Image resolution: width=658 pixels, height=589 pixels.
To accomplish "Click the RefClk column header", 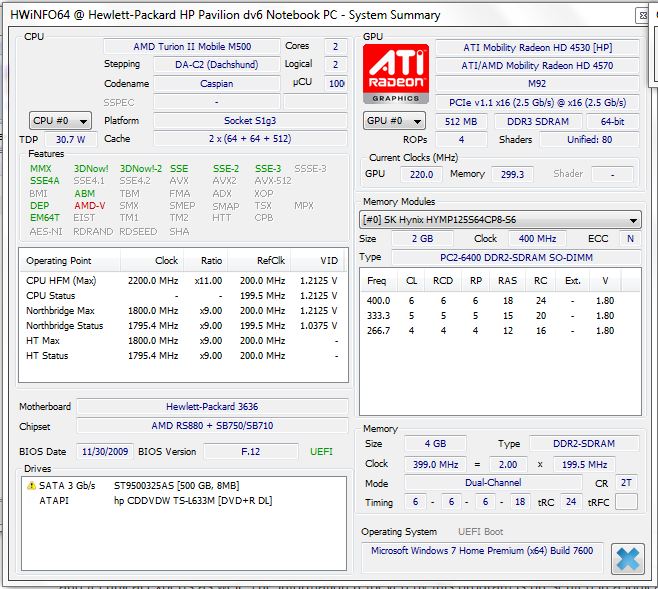I will point(259,261).
